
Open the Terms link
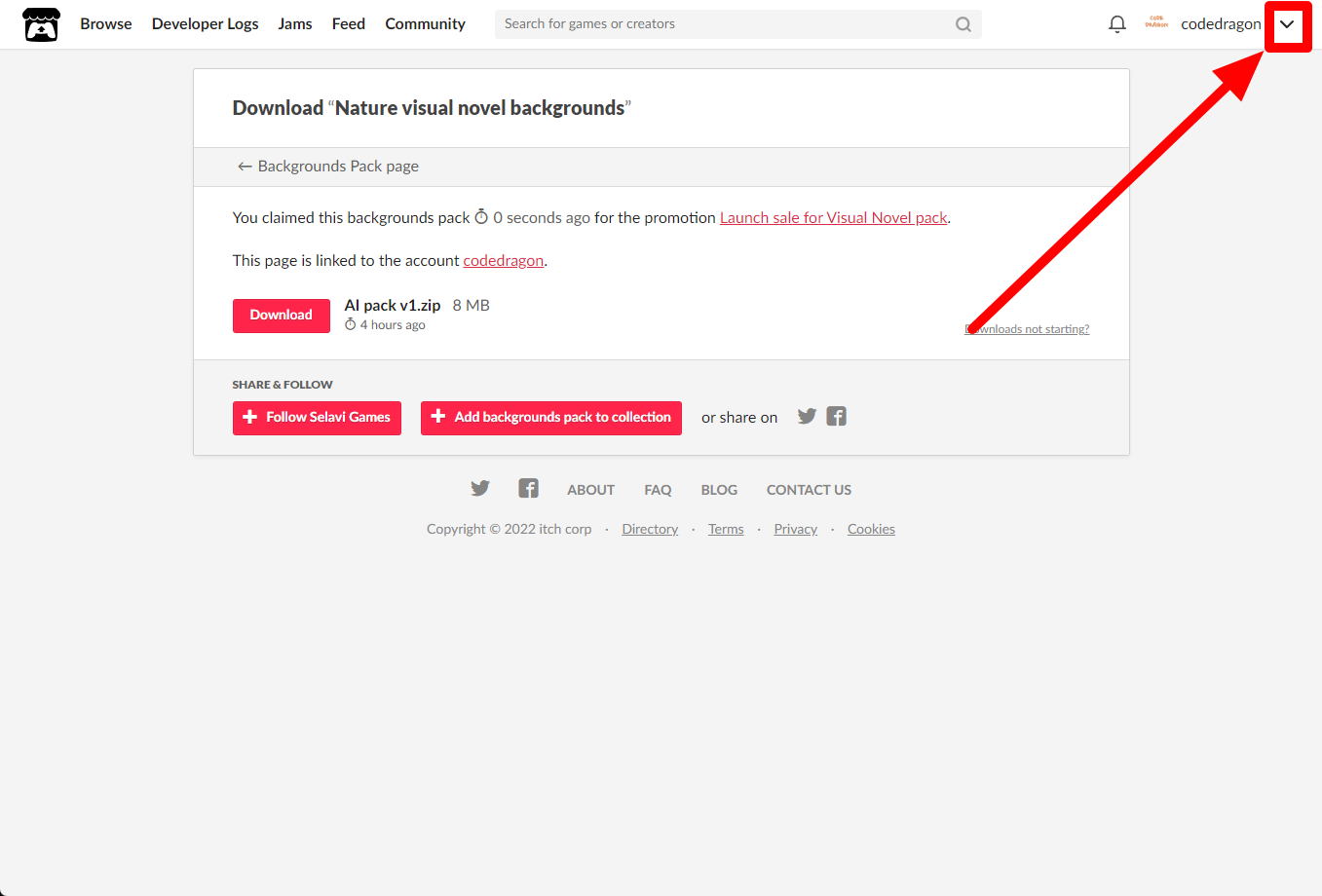point(726,529)
